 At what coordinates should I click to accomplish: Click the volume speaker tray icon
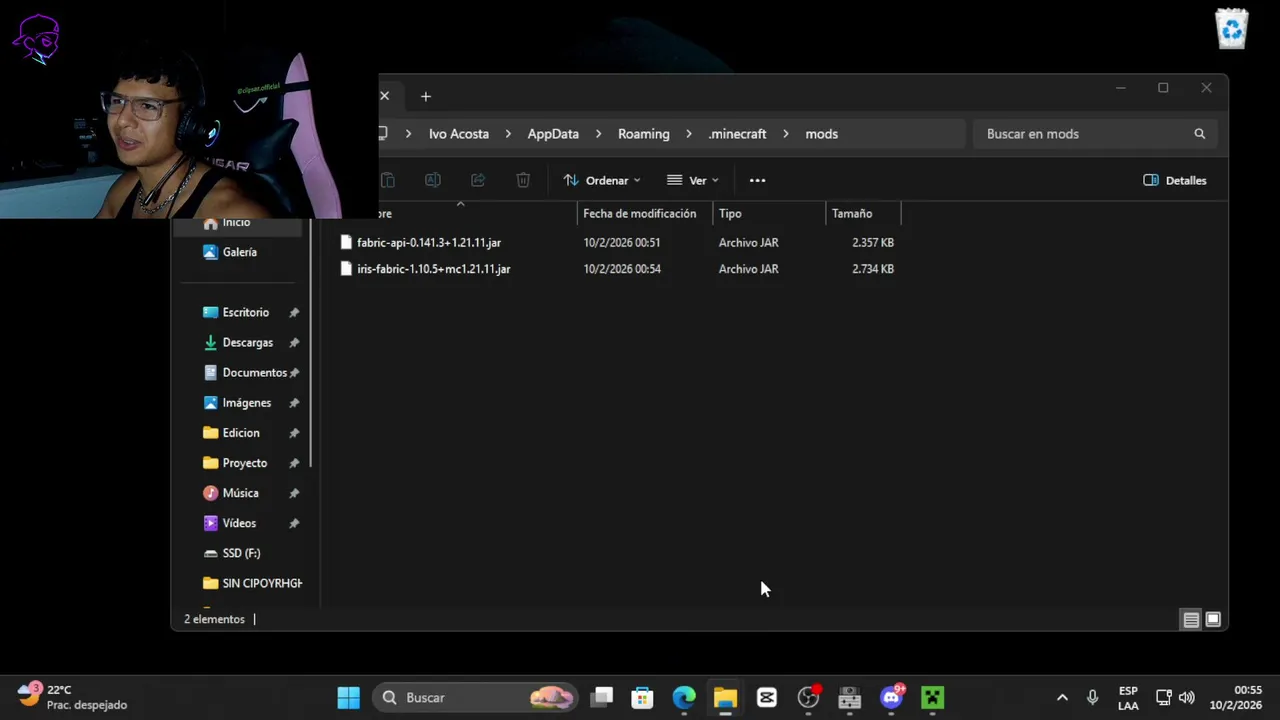point(1187,697)
